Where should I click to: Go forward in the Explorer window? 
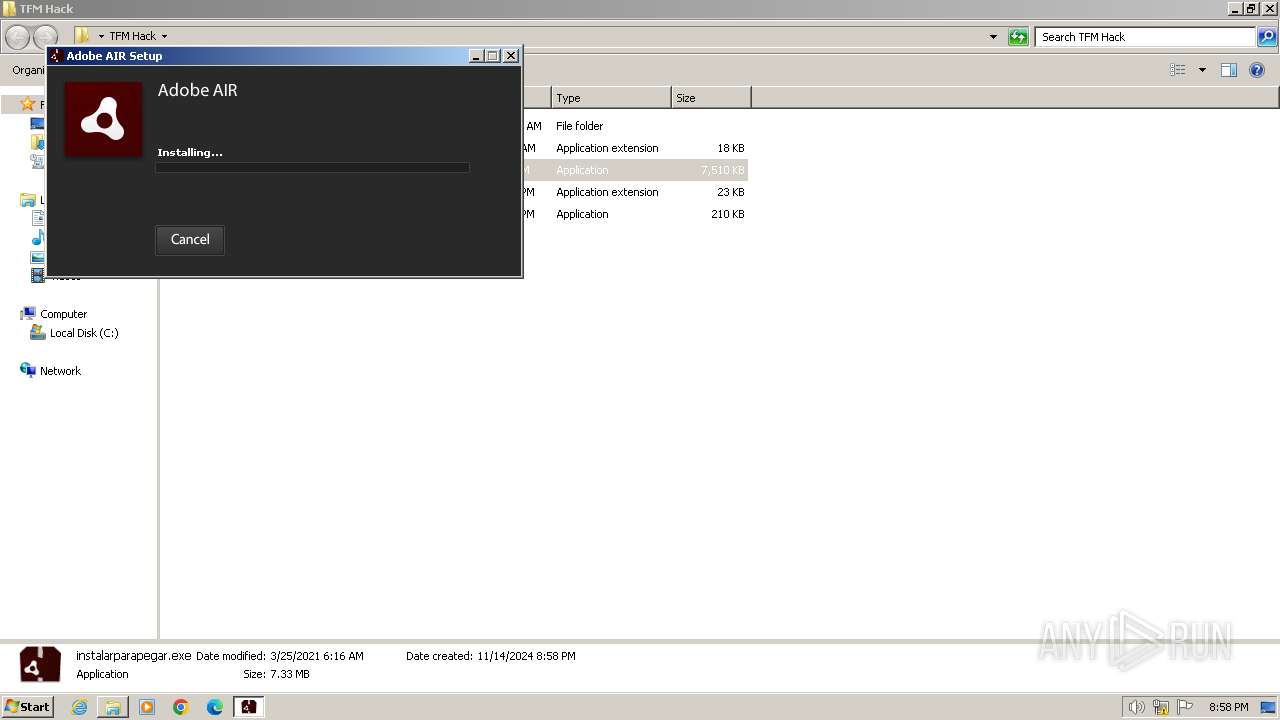[x=45, y=37]
